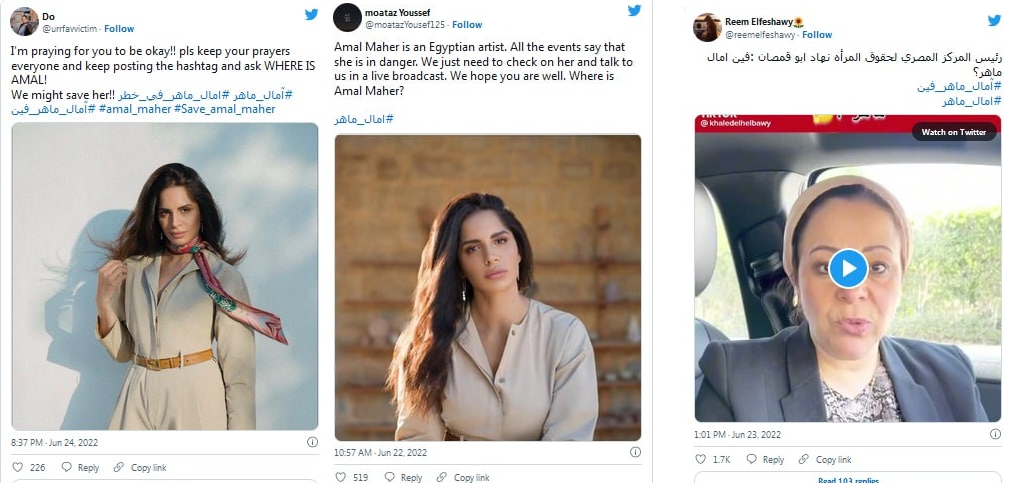1024x483 pixels.
Task: Click the Twitter bird on Reem Elfeshawy's tweet
Action: (994, 21)
